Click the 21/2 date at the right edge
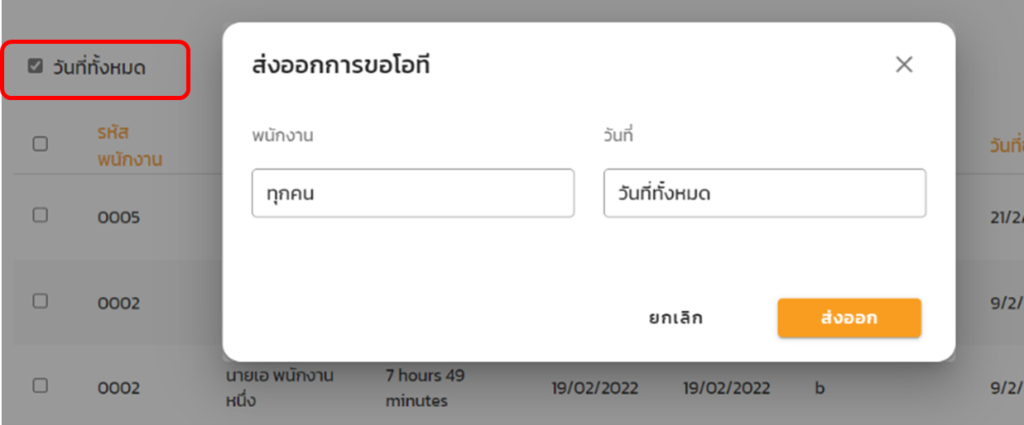This screenshot has width=1024, height=425. click(x=1005, y=216)
